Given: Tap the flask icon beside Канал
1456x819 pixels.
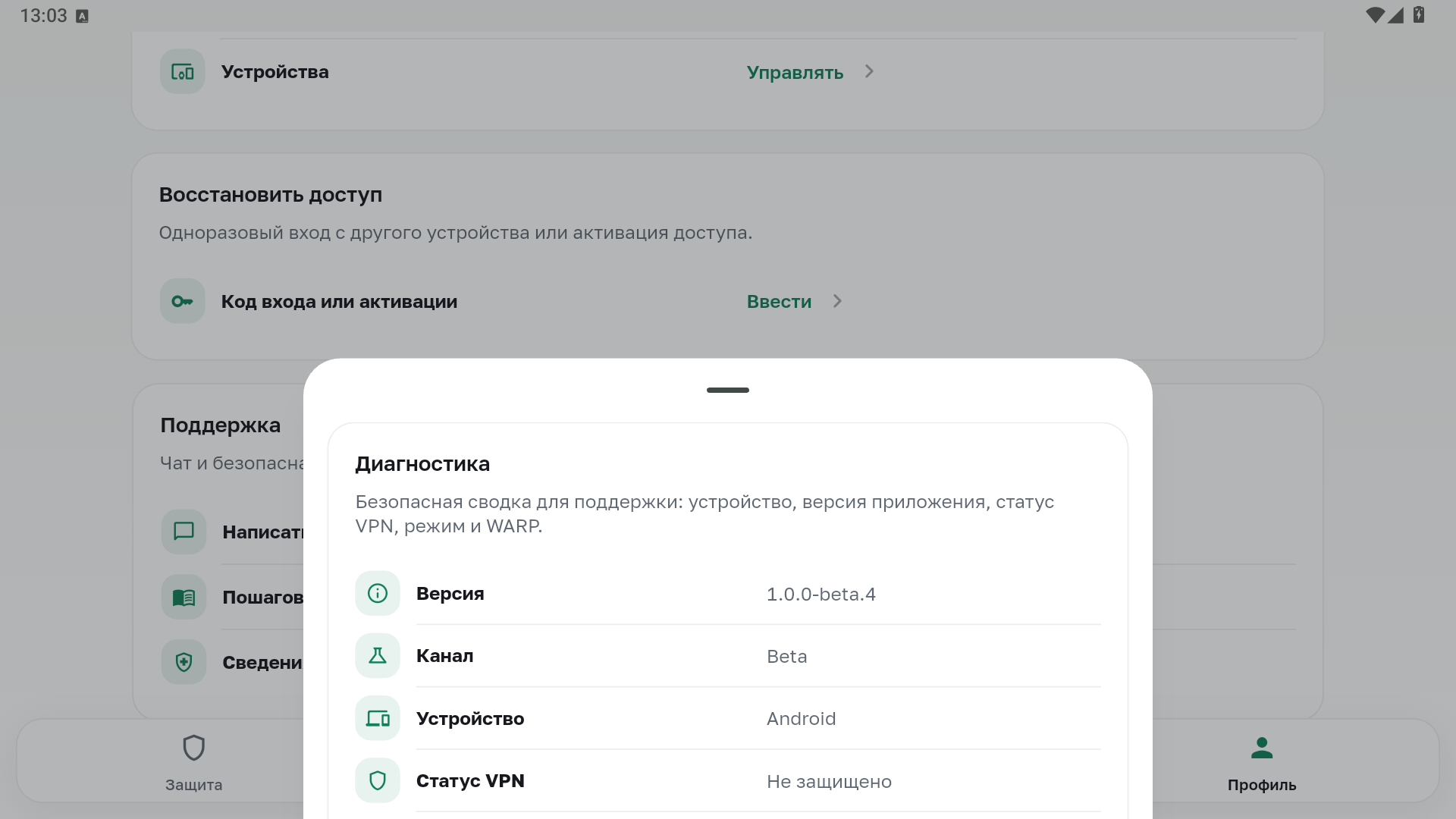Looking at the screenshot, I should [x=378, y=656].
